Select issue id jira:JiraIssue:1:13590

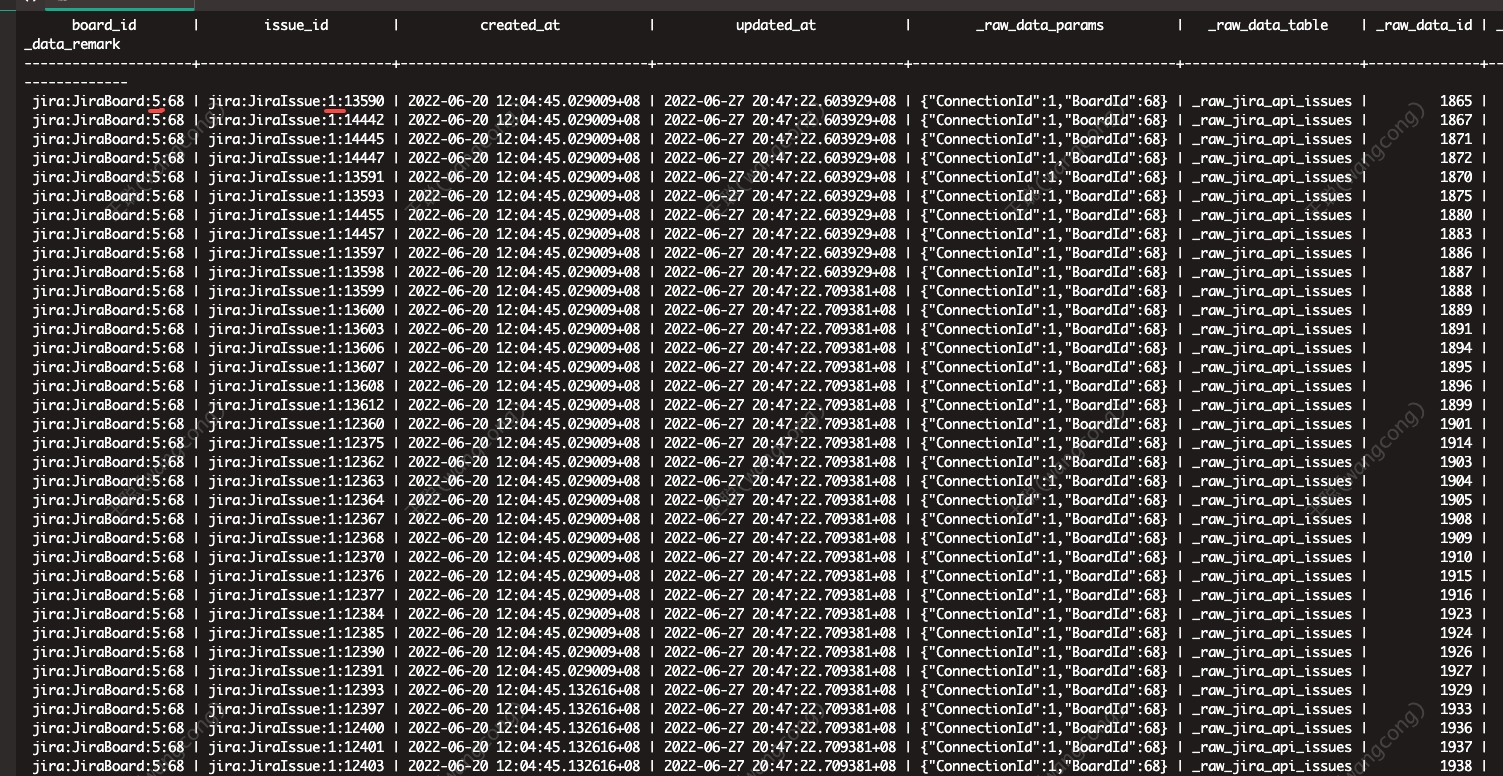point(296,101)
